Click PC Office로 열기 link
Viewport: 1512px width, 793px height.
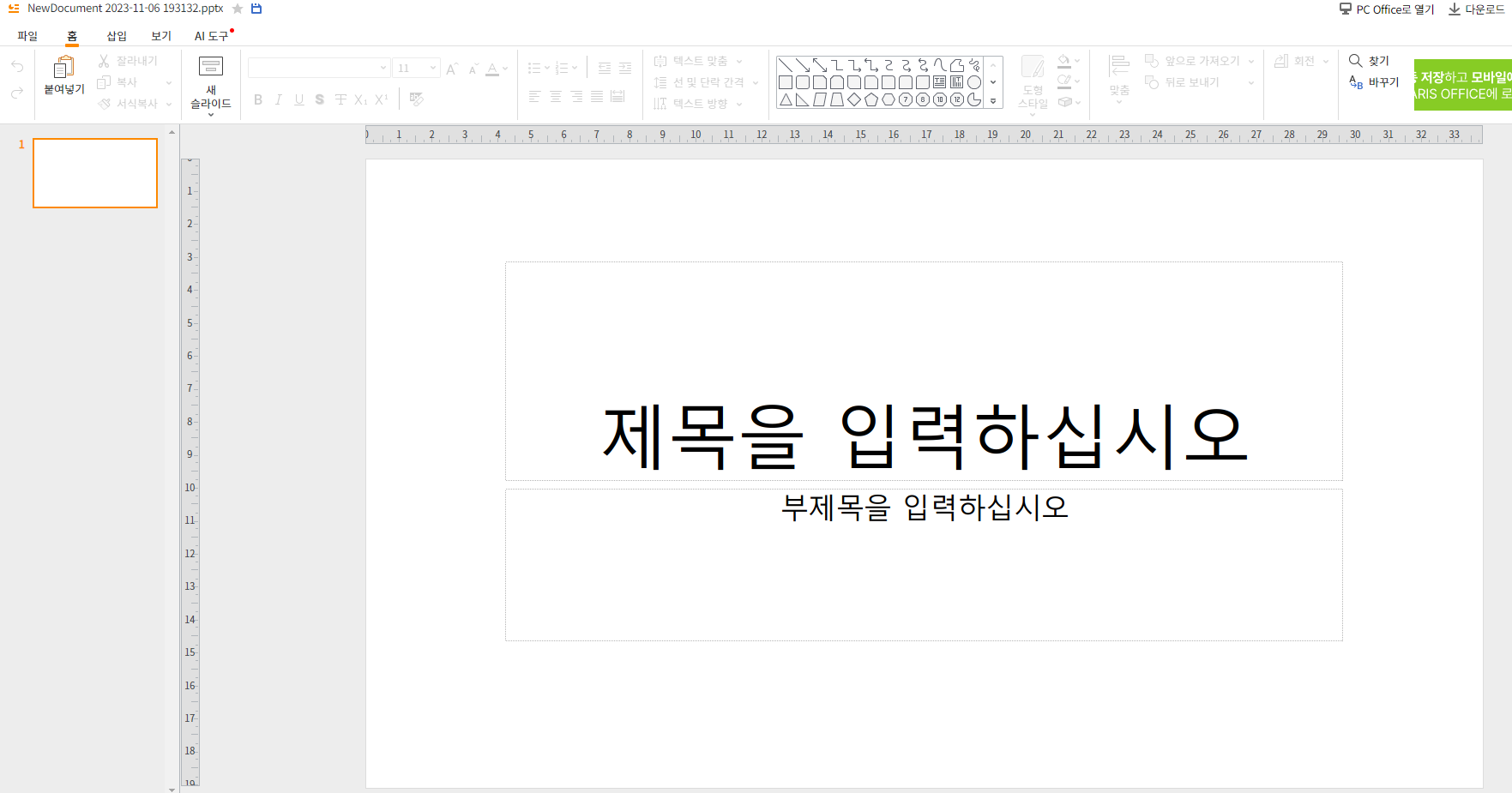point(1386,9)
